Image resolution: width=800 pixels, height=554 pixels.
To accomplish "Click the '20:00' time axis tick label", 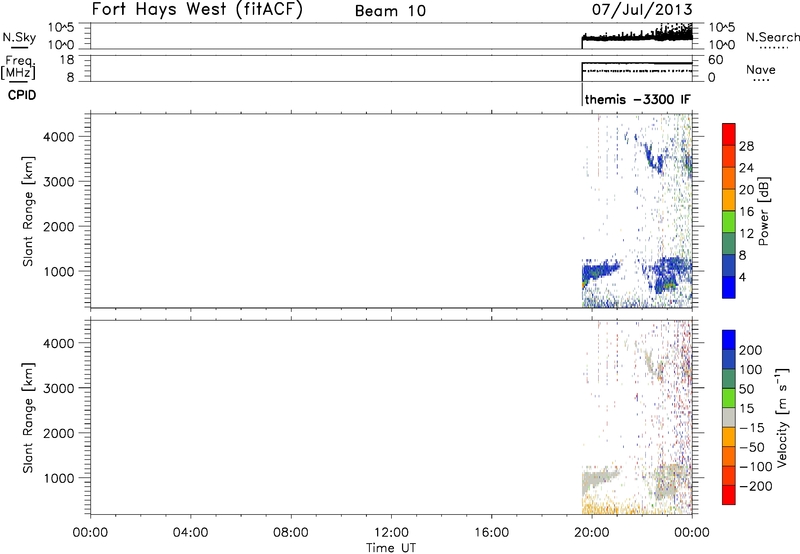I will click(x=592, y=533).
